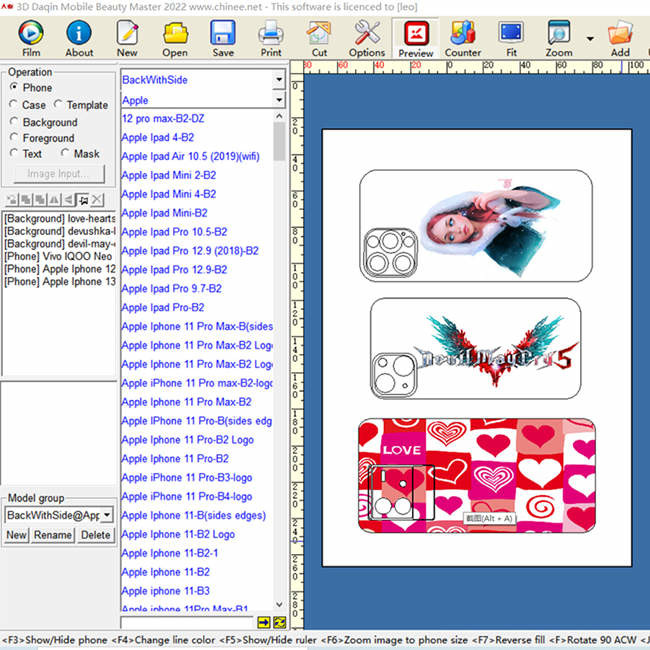Select the Case radio button
Screen dimensions: 650x650
click(x=13, y=104)
